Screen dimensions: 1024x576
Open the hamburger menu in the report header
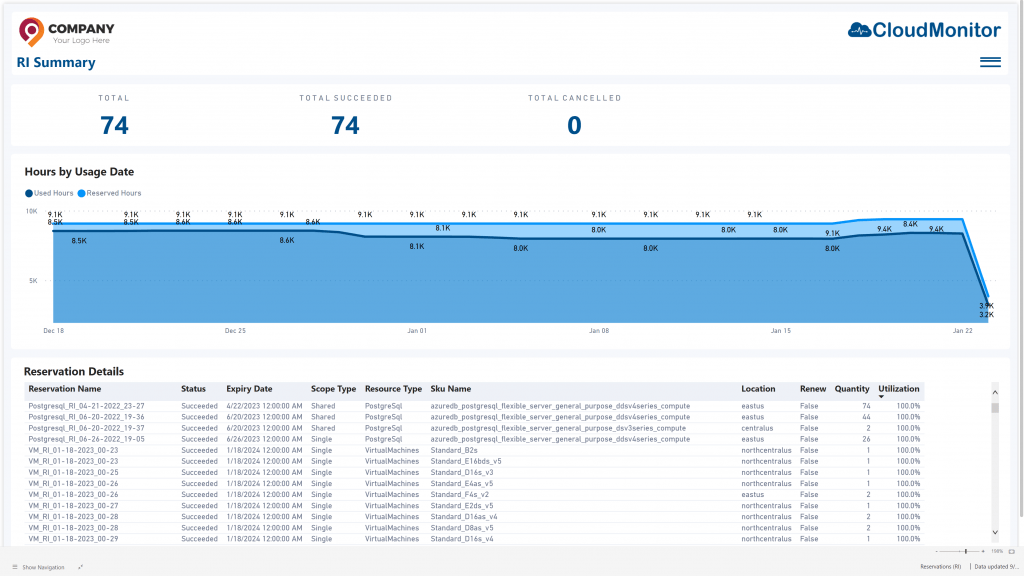(x=990, y=61)
